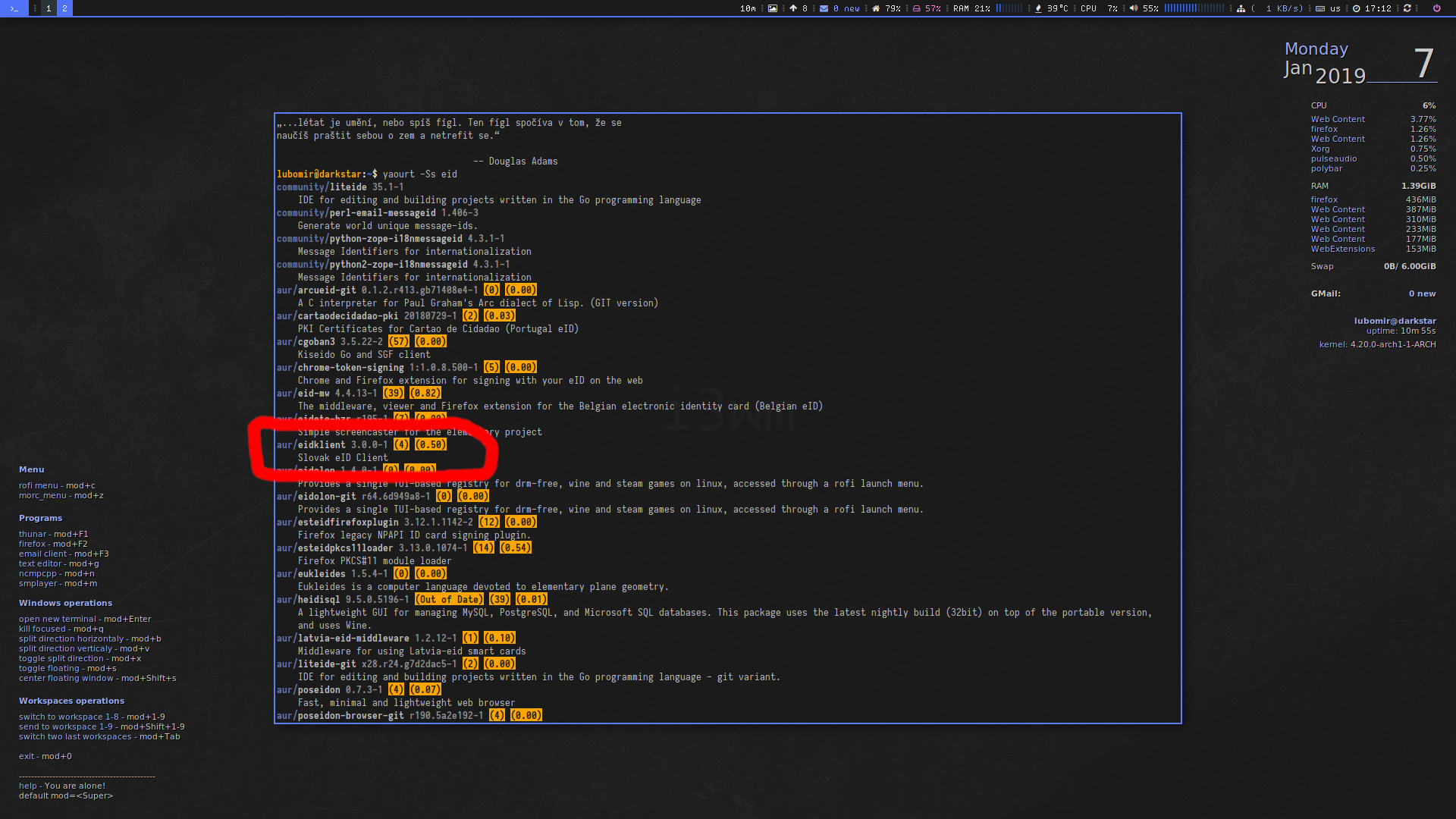Click the 'us' keyboard layout text

(x=1335, y=8)
